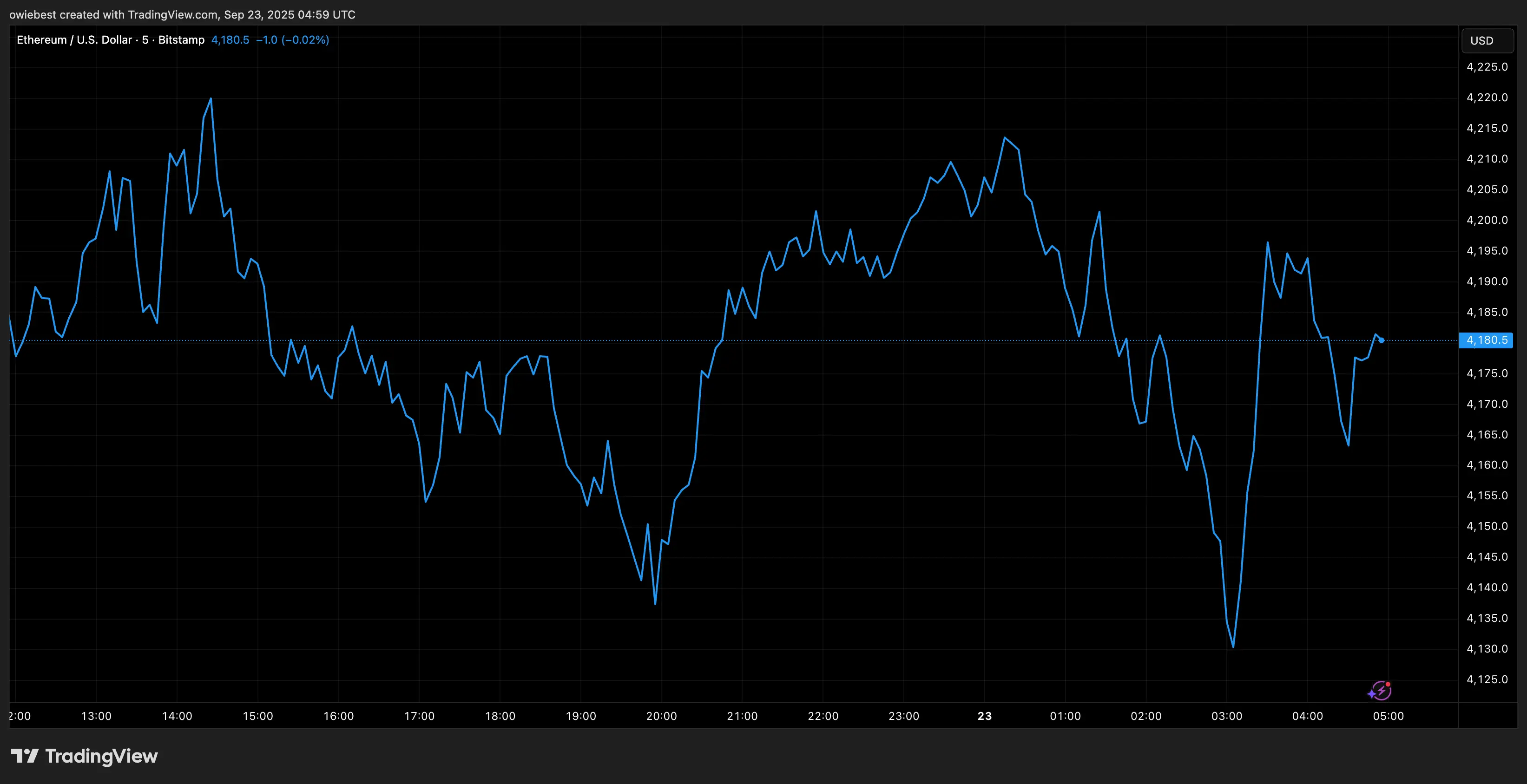Click the TradingView wordmark link
The height and width of the screenshot is (784, 1527).
(x=101, y=756)
